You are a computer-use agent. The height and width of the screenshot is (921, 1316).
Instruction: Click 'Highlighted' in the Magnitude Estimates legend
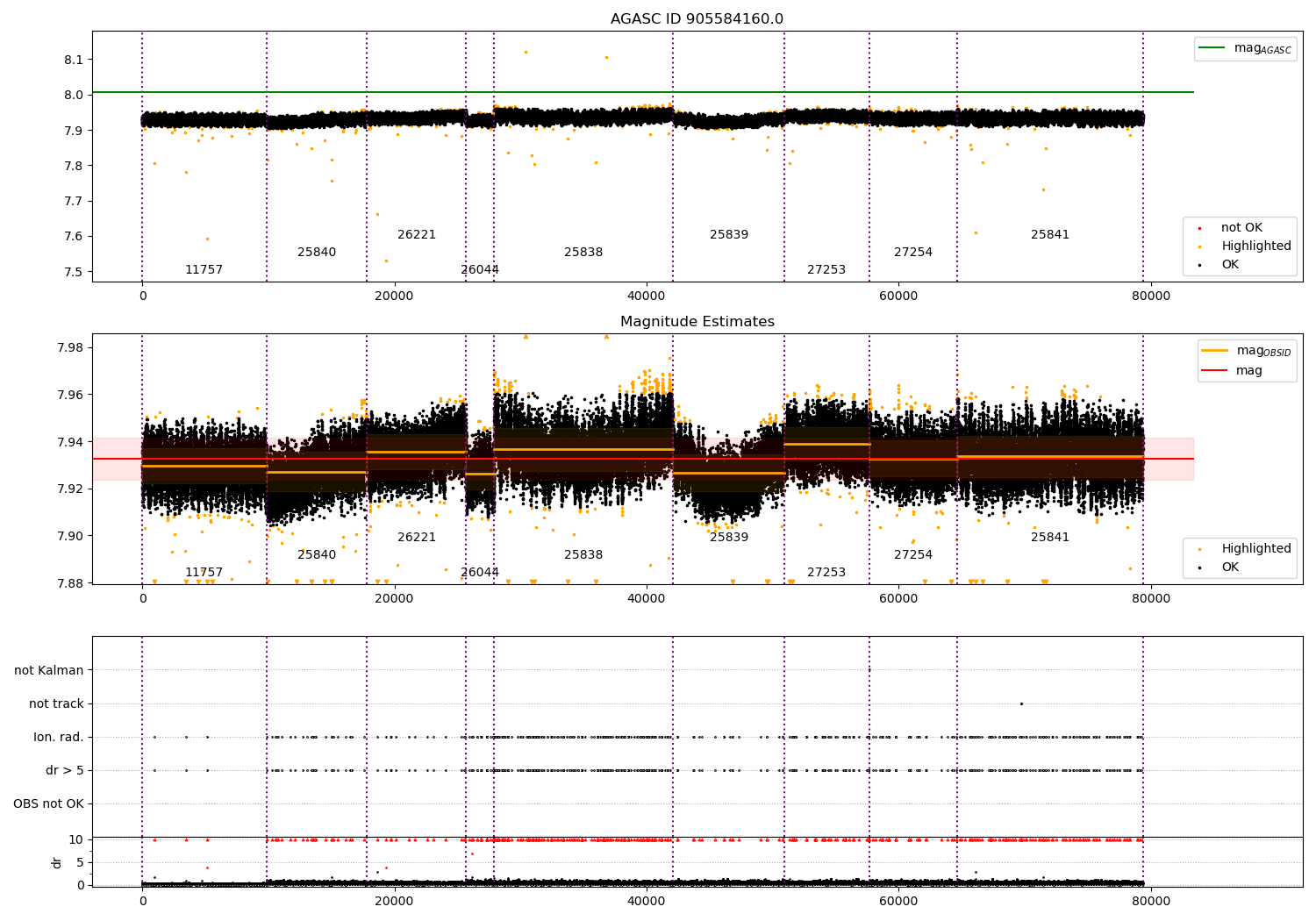pyautogui.click(x=1256, y=548)
